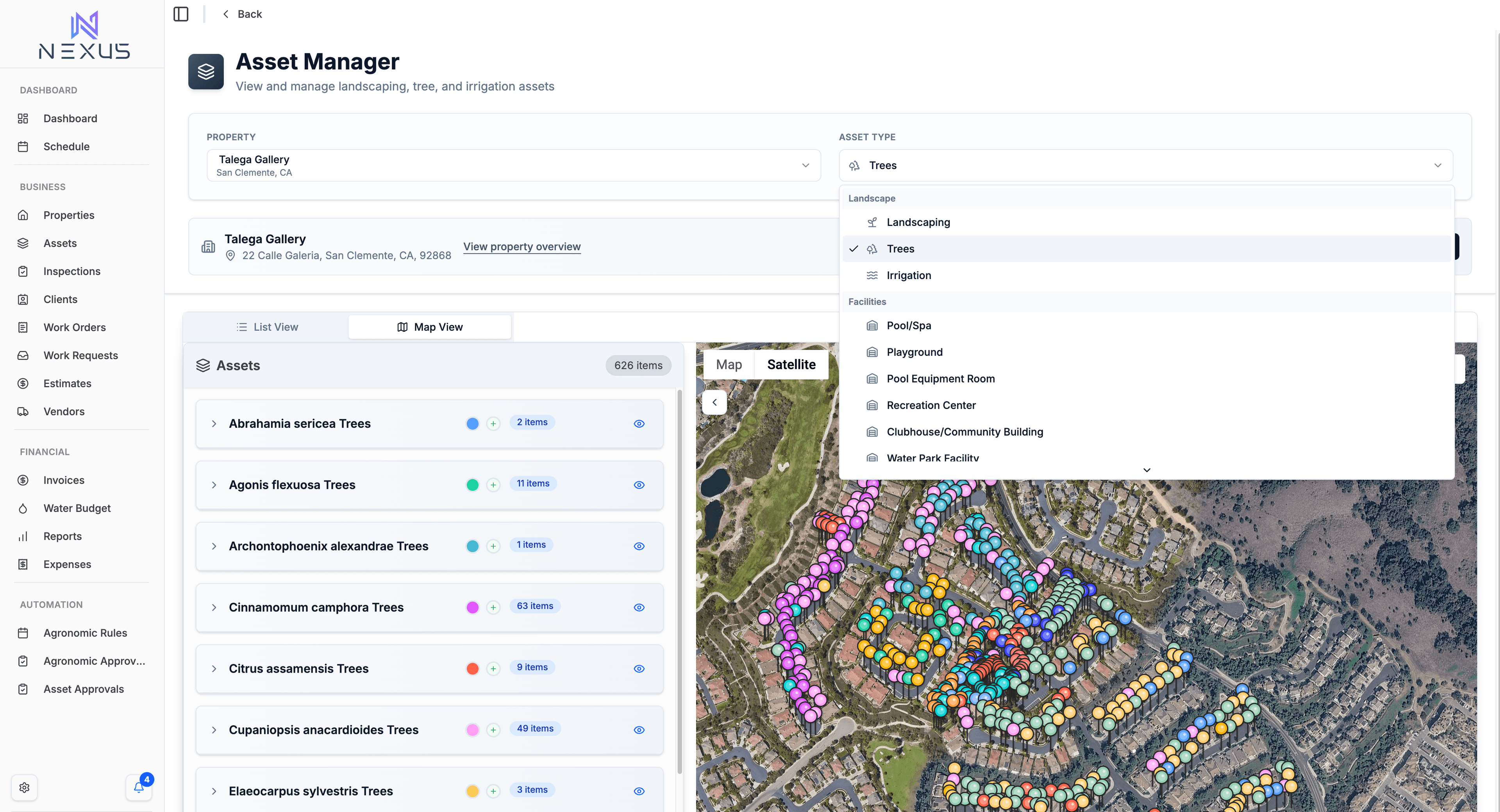Hide Citrus assamensis Trees using the eye icon
Screen dimensions: 1500x812
click(639, 668)
